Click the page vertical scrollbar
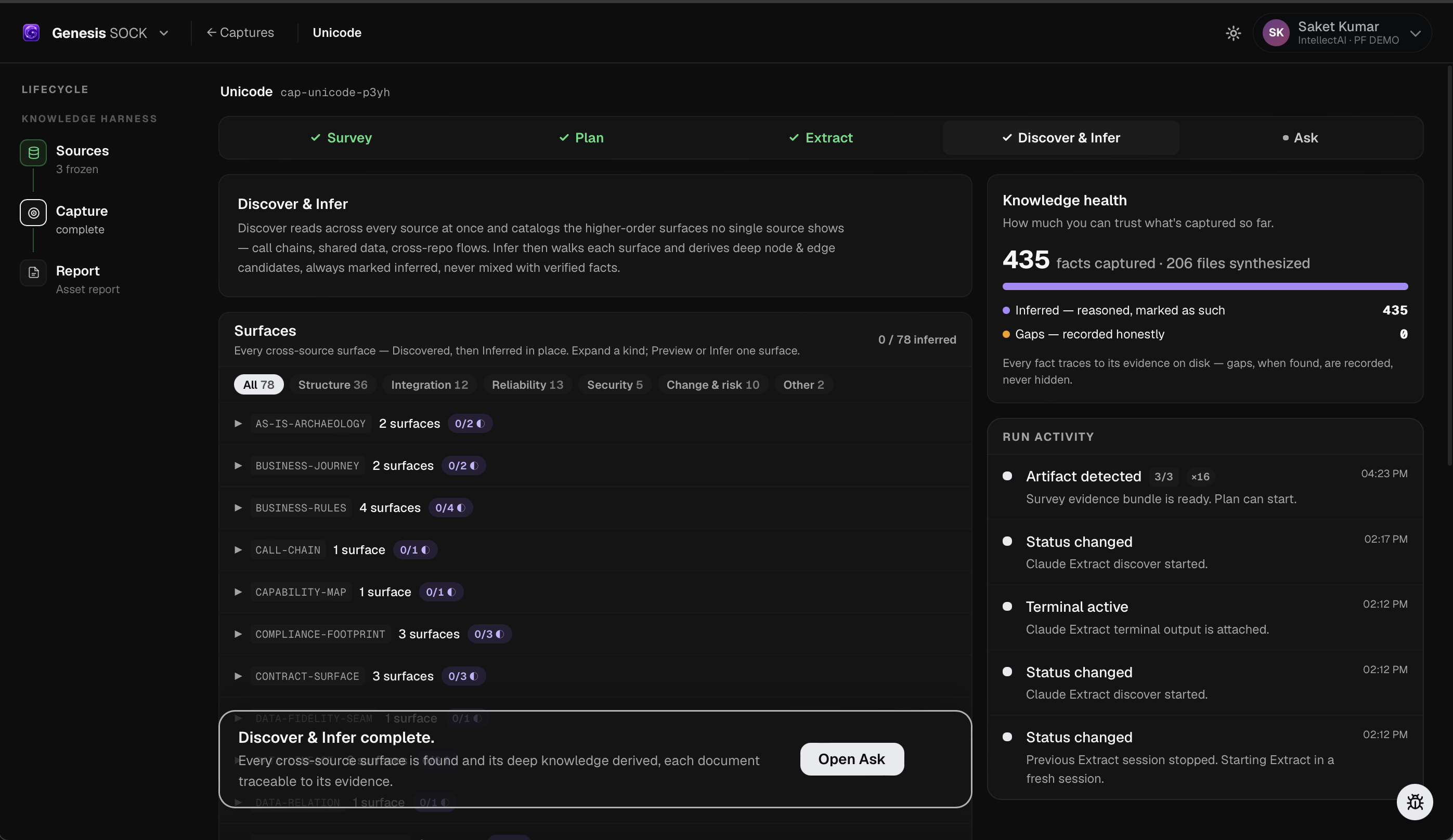1453x840 pixels. click(1449, 265)
